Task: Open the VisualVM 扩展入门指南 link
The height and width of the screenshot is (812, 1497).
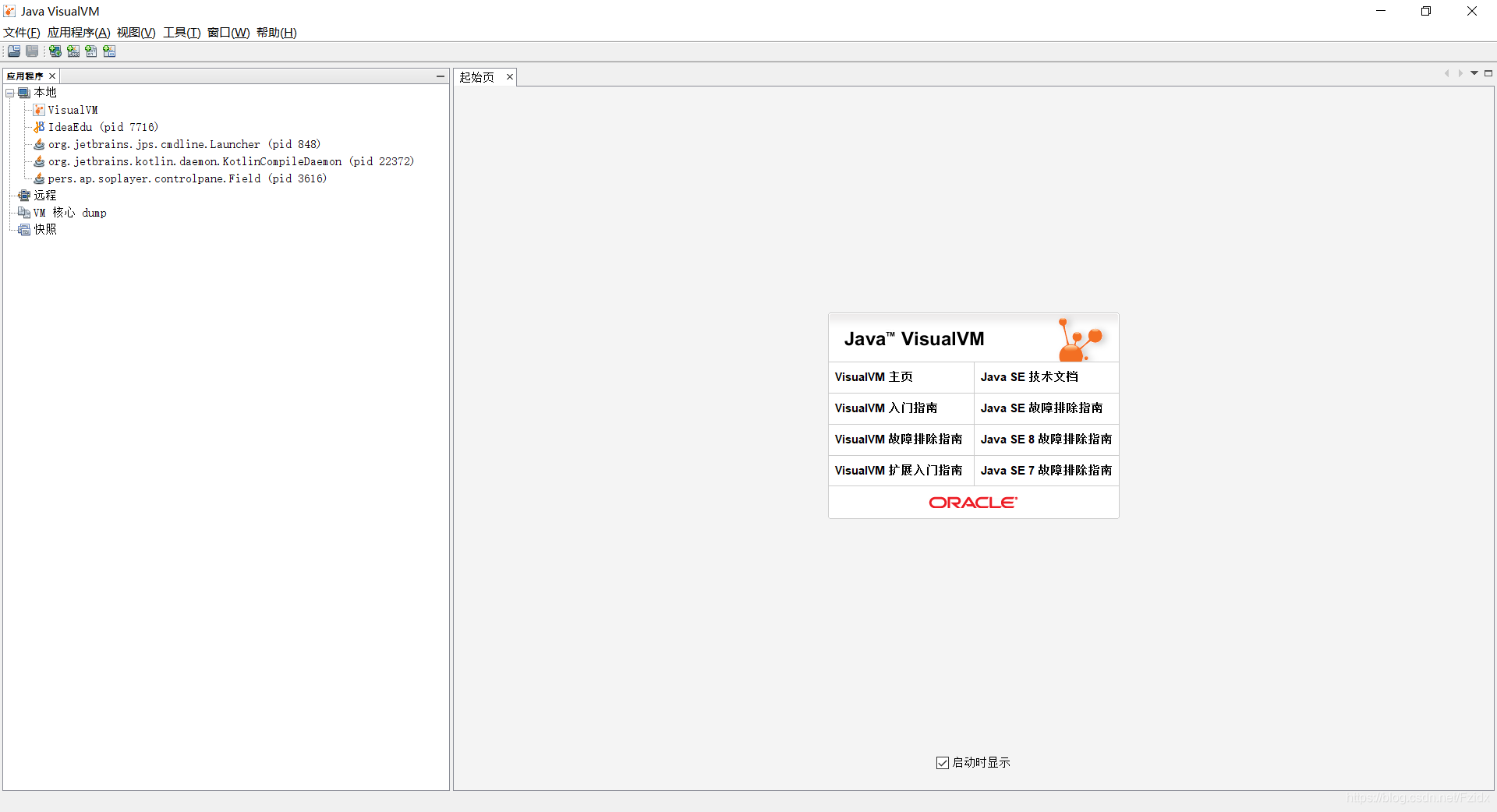Action: click(901, 471)
